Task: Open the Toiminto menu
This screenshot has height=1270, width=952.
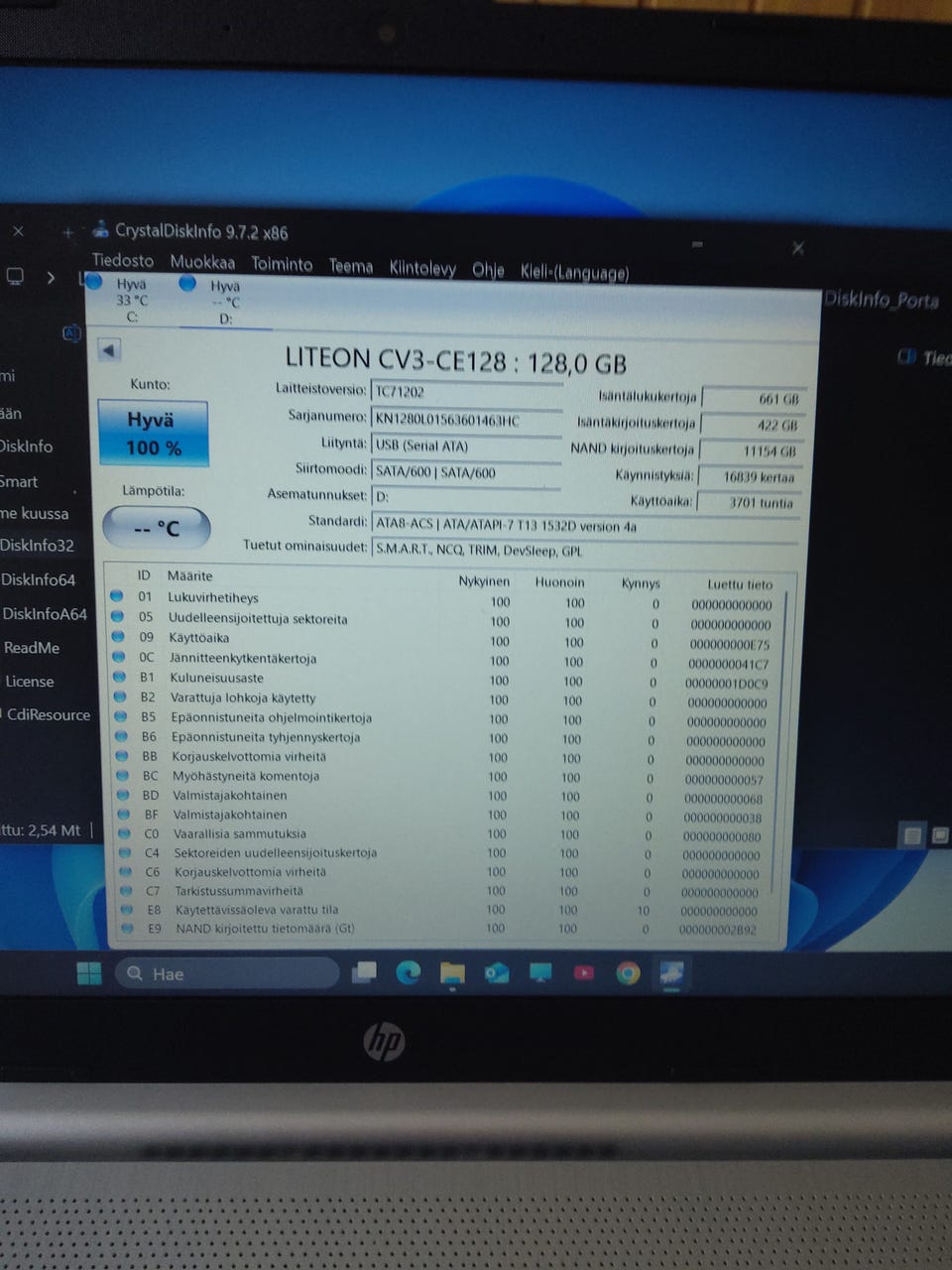Action: 282,264
